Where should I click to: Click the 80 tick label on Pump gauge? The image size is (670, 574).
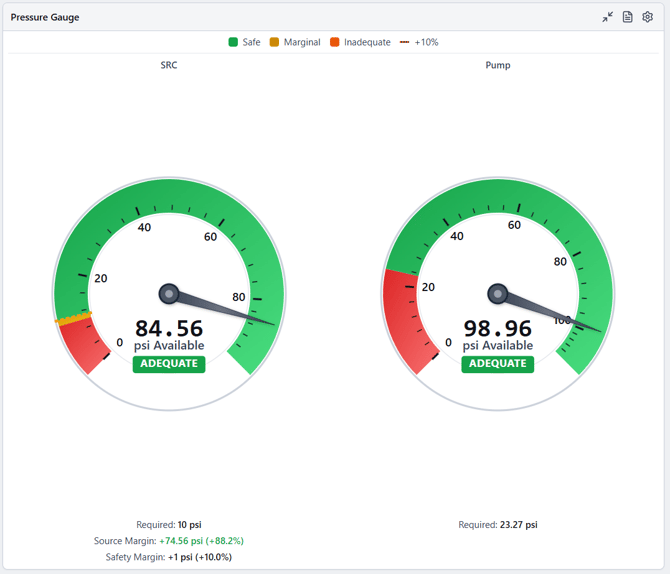click(x=560, y=262)
